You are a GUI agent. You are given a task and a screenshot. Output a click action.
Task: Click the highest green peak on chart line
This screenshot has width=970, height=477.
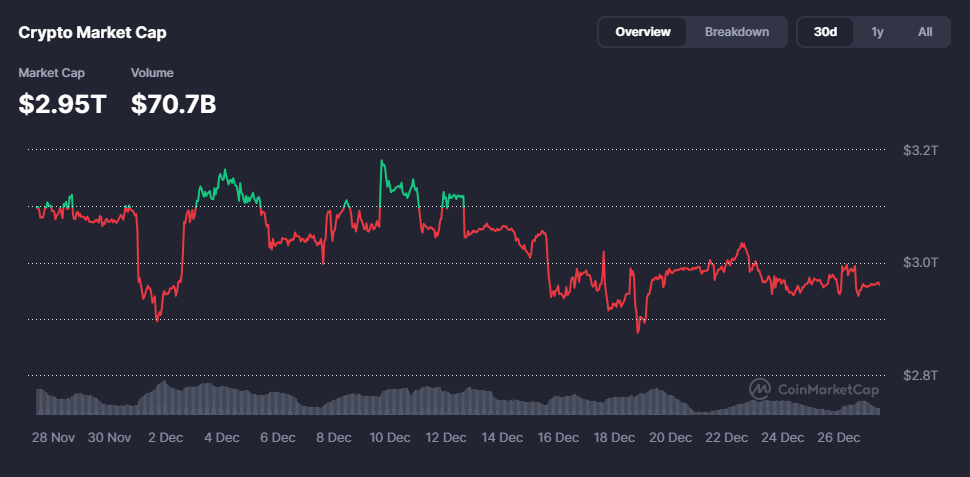(x=382, y=160)
